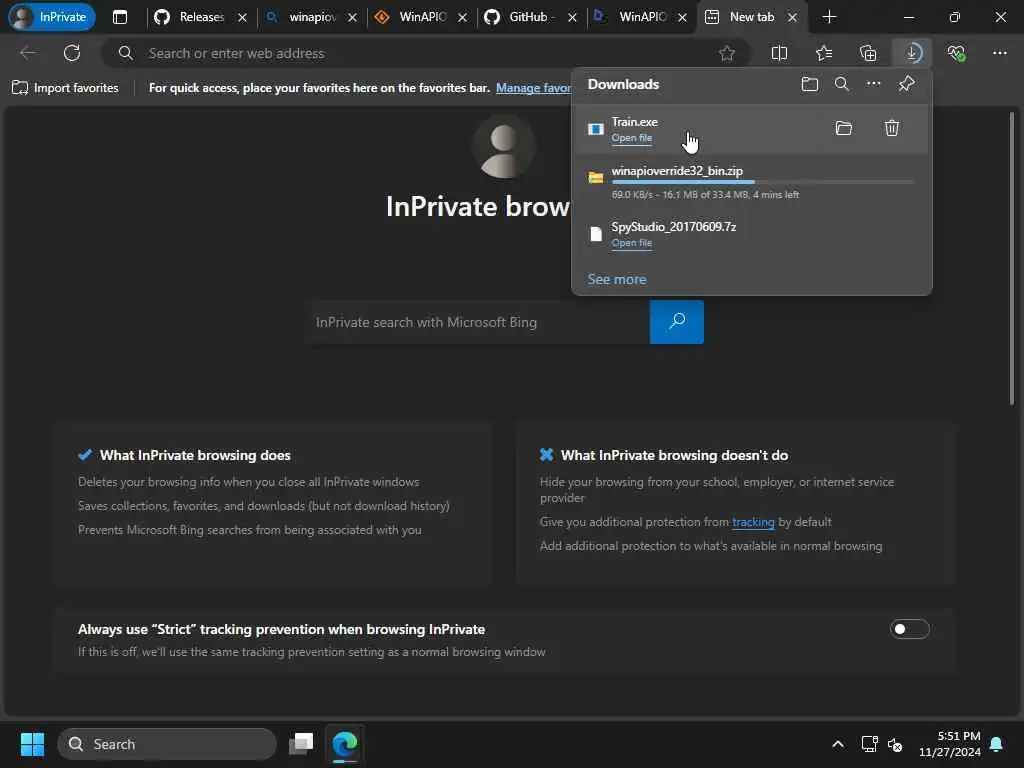This screenshot has height=768, width=1024.
Task: Click InPrivate search with Microsoft Bing field
Action: pyautogui.click(x=480, y=322)
